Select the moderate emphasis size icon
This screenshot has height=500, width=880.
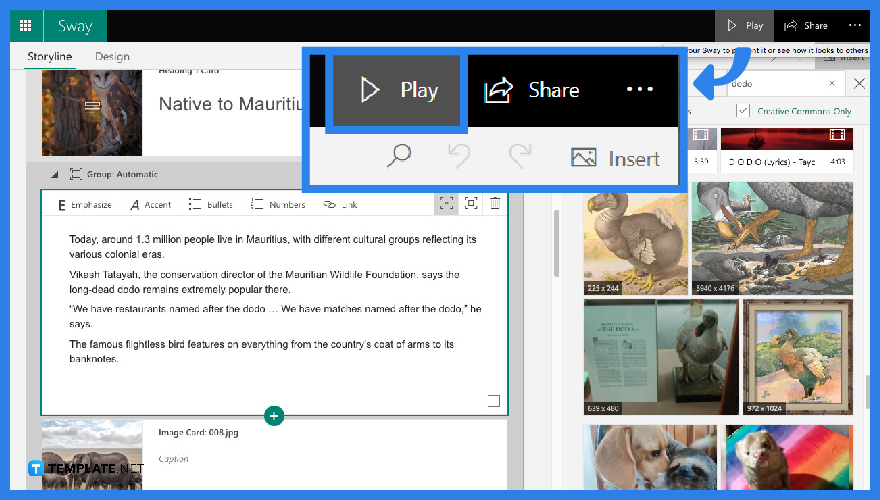tap(471, 203)
